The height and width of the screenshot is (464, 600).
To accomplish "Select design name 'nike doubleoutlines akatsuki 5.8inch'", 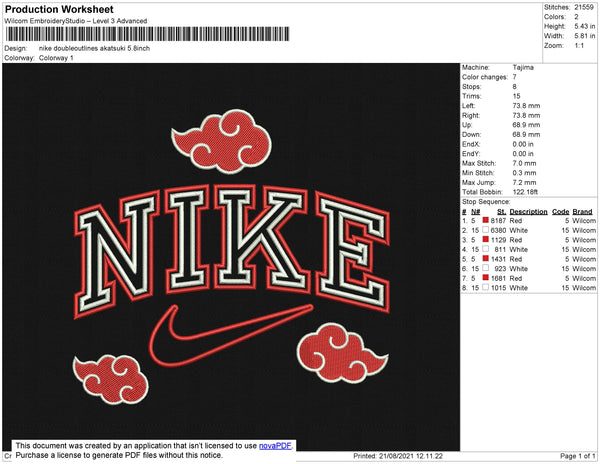I will 95,48.
